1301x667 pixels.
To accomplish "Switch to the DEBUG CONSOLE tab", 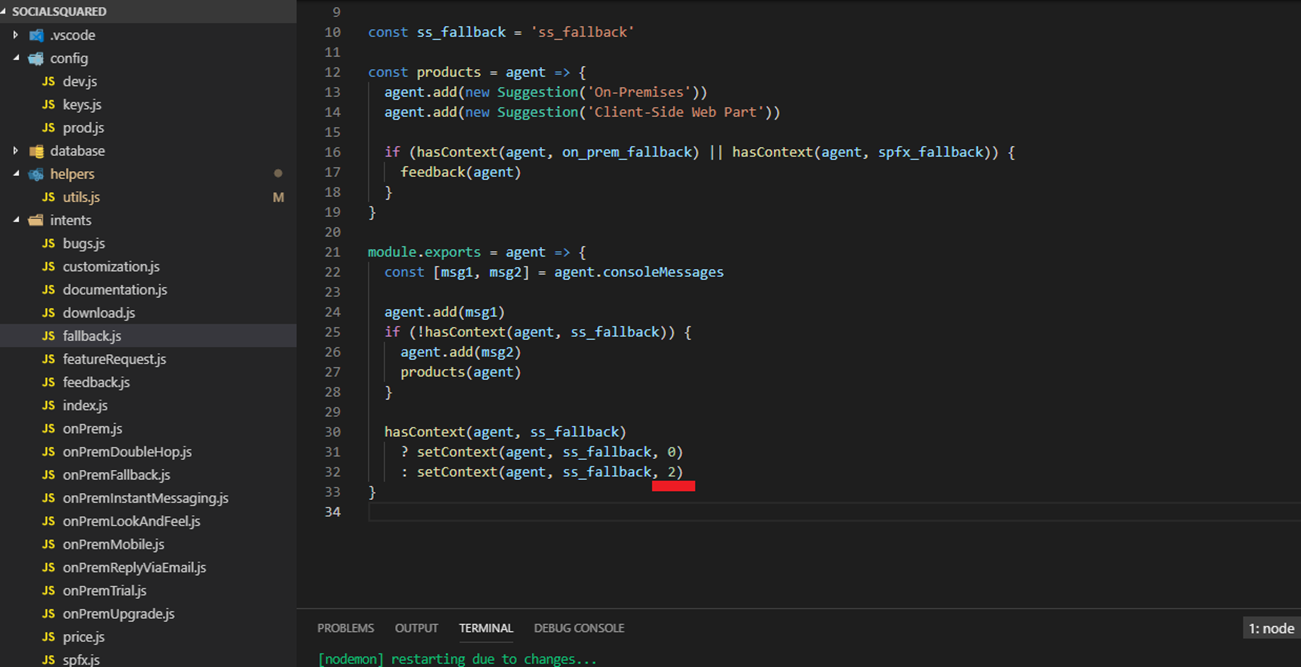I will pos(578,628).
